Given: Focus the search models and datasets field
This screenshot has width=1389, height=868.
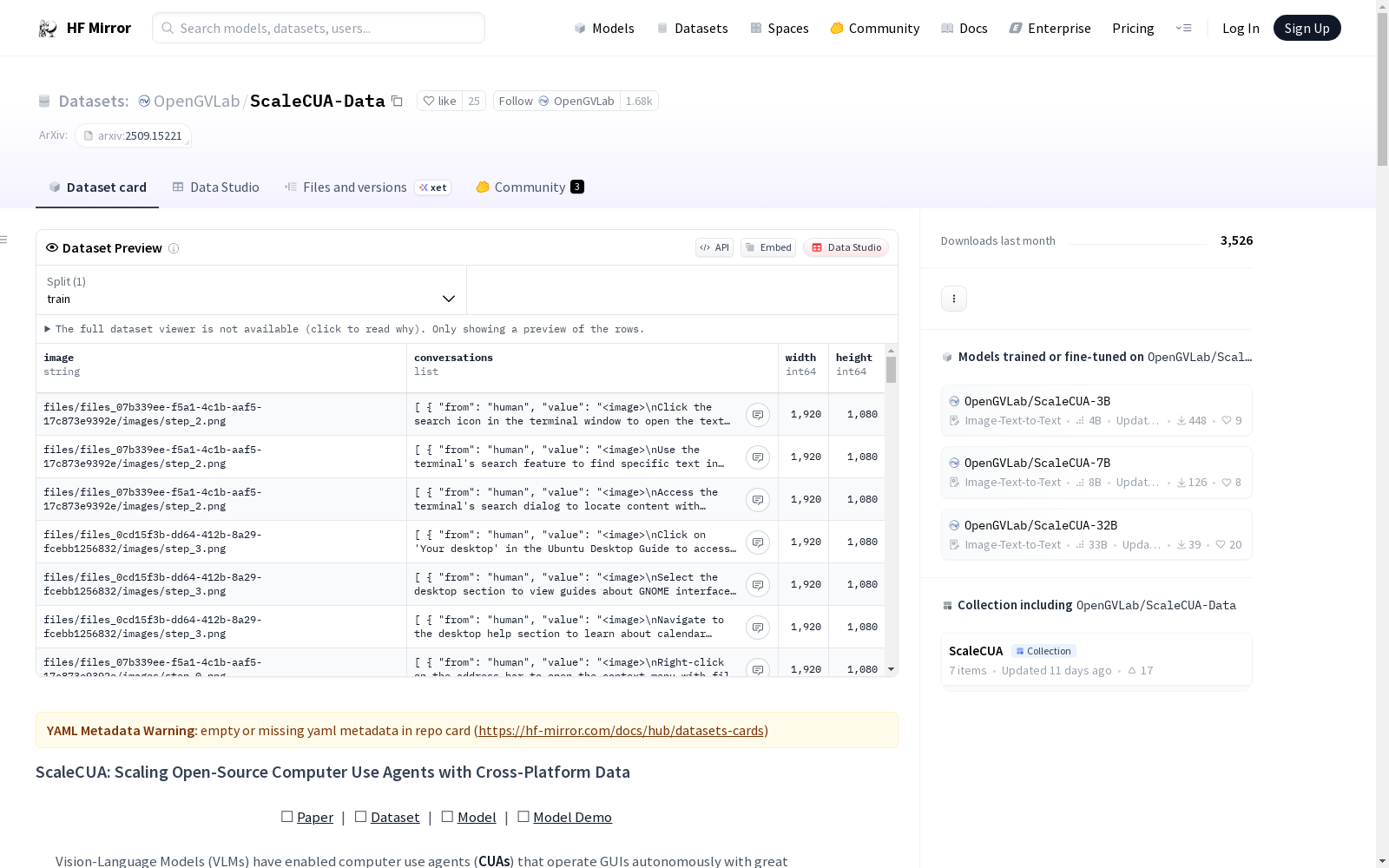Looking at the screenshot, I should pos(319,28).
